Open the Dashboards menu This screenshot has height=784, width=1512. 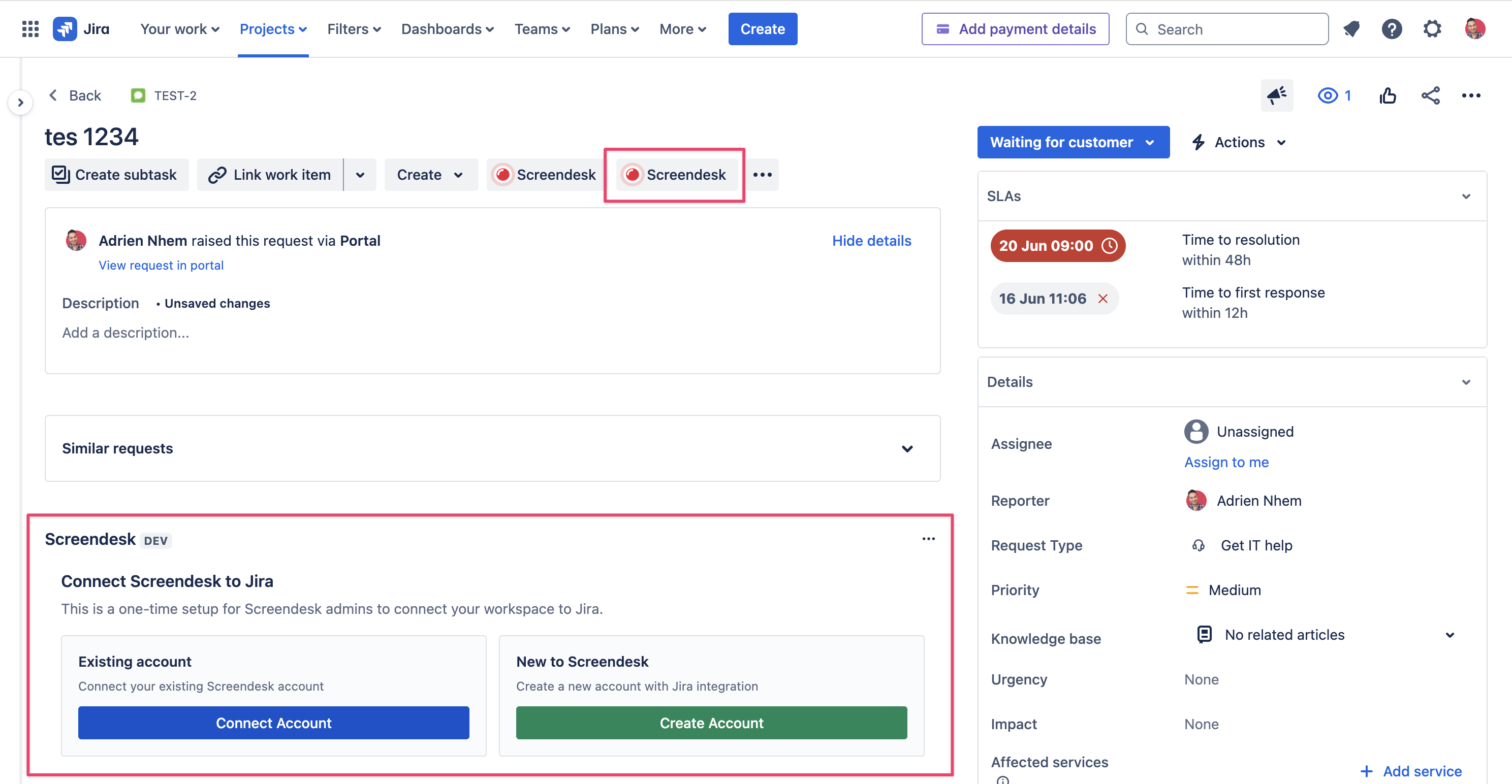[x=447, y=29]
